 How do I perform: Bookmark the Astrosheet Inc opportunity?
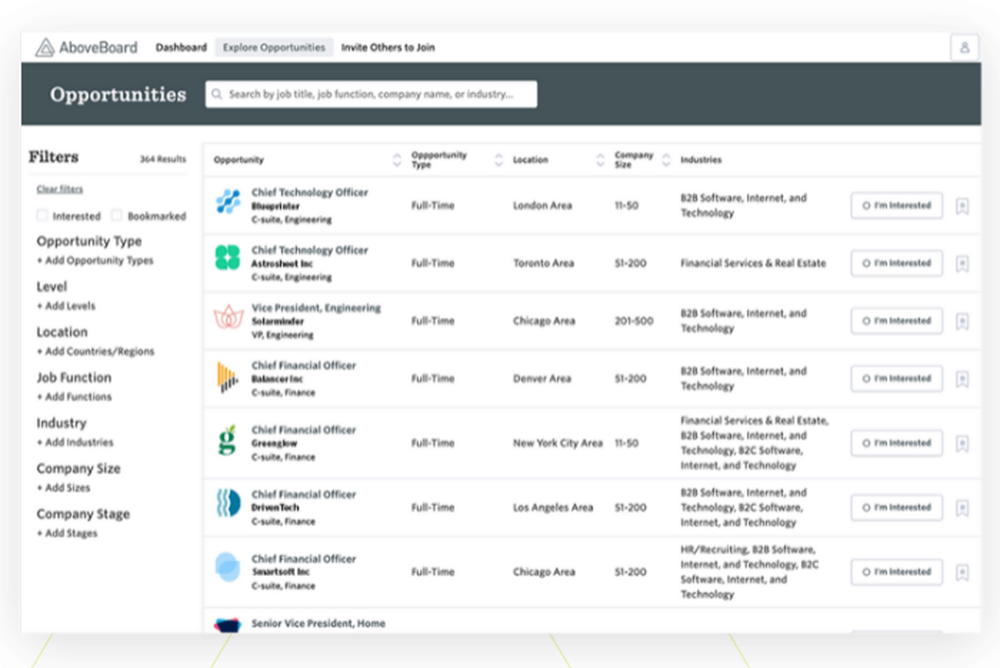pos(962,263)
